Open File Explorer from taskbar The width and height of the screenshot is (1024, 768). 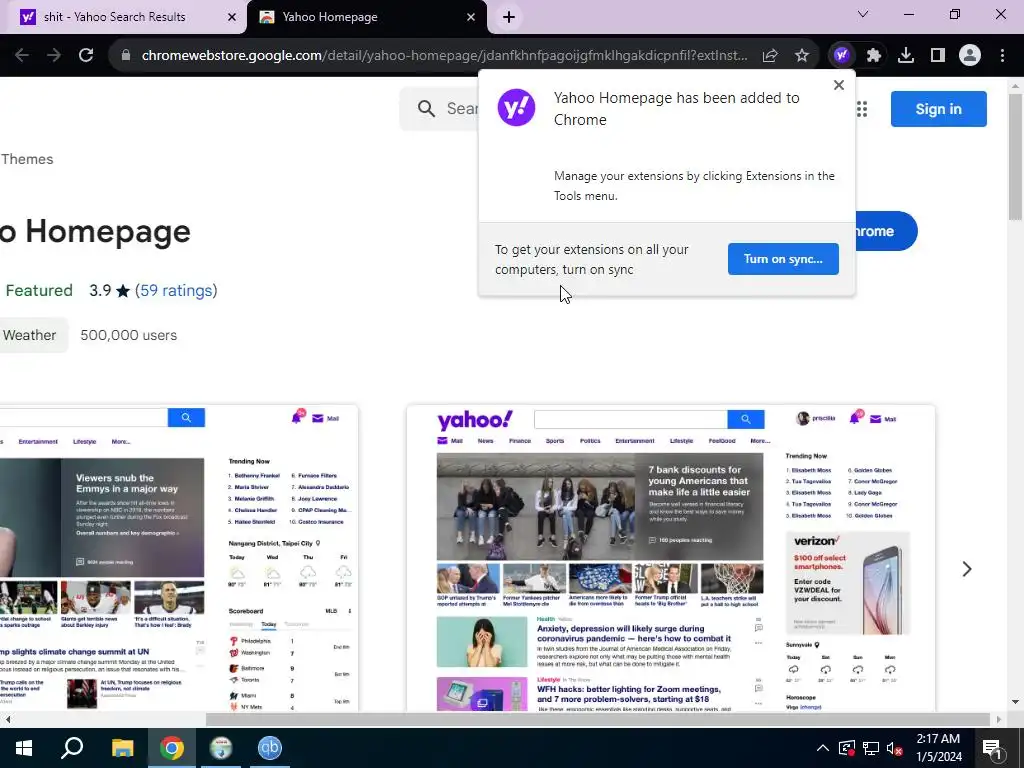click(x=122, y=748)
